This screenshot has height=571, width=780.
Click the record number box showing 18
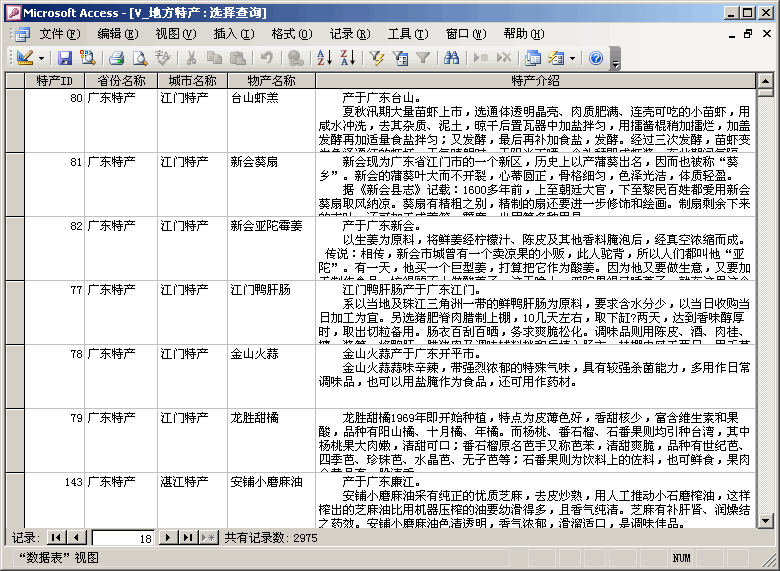[x=123, y=538]
